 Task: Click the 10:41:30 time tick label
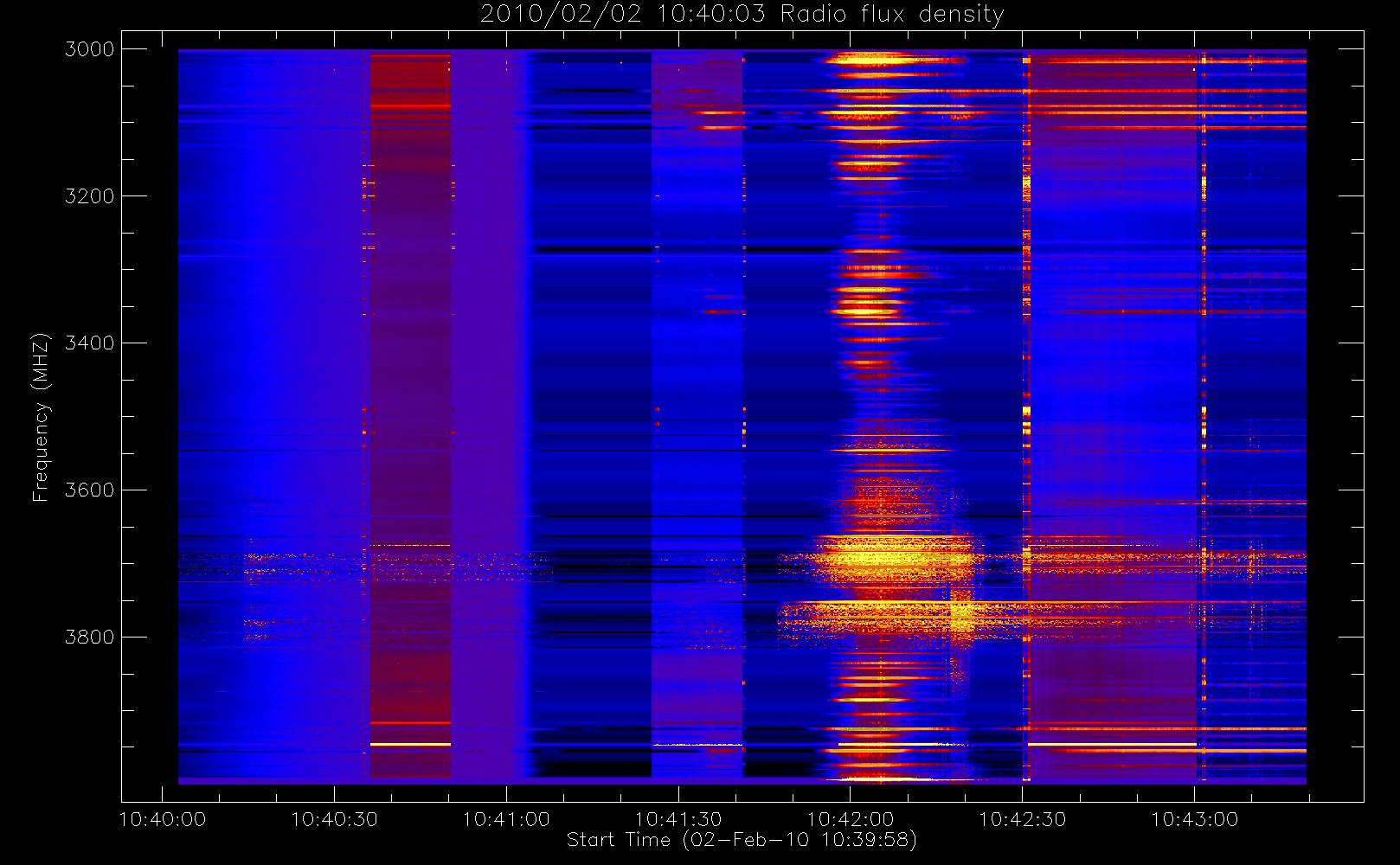678,819
